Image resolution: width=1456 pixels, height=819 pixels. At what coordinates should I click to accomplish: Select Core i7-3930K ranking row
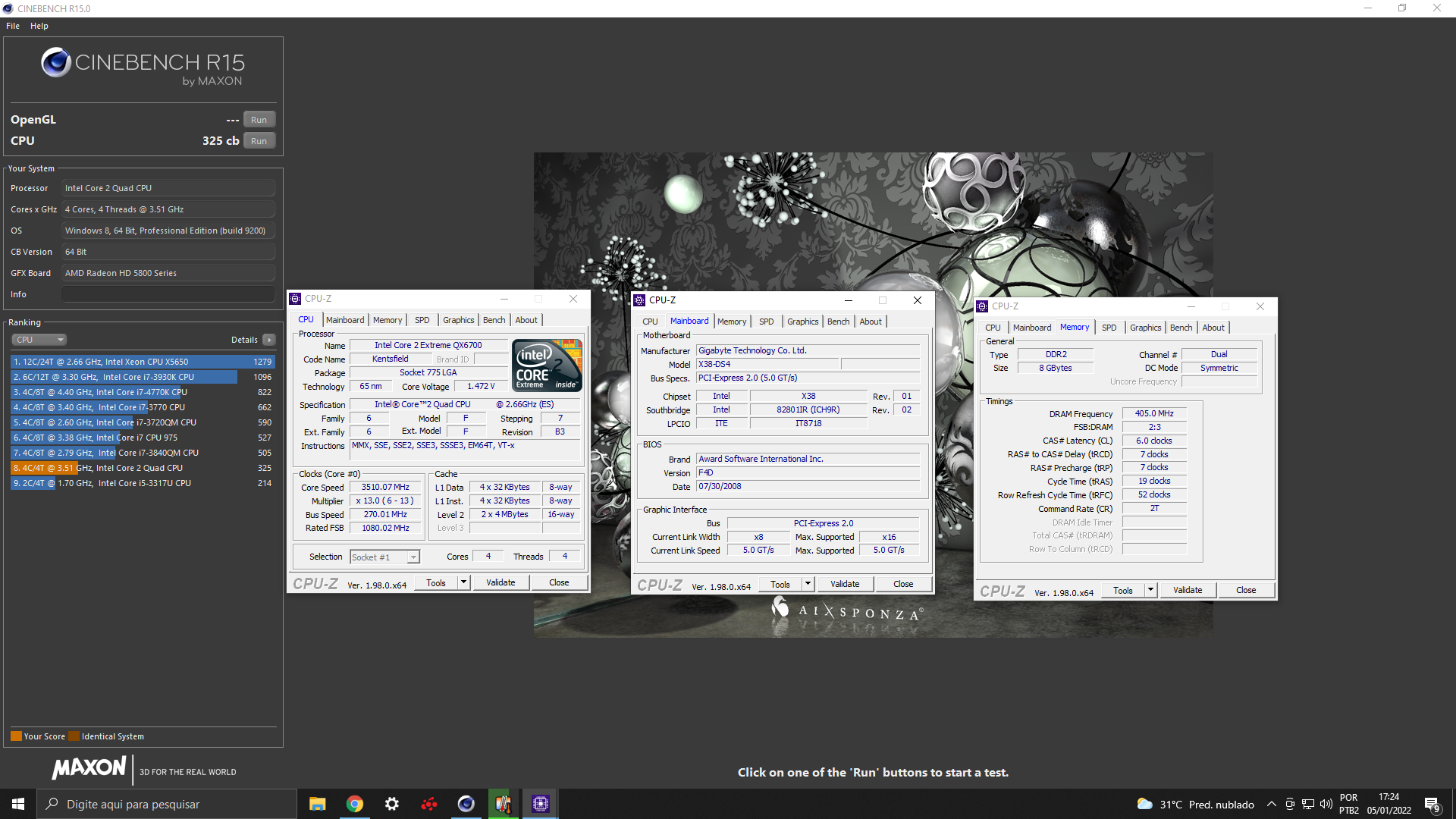tap(143, 377)
